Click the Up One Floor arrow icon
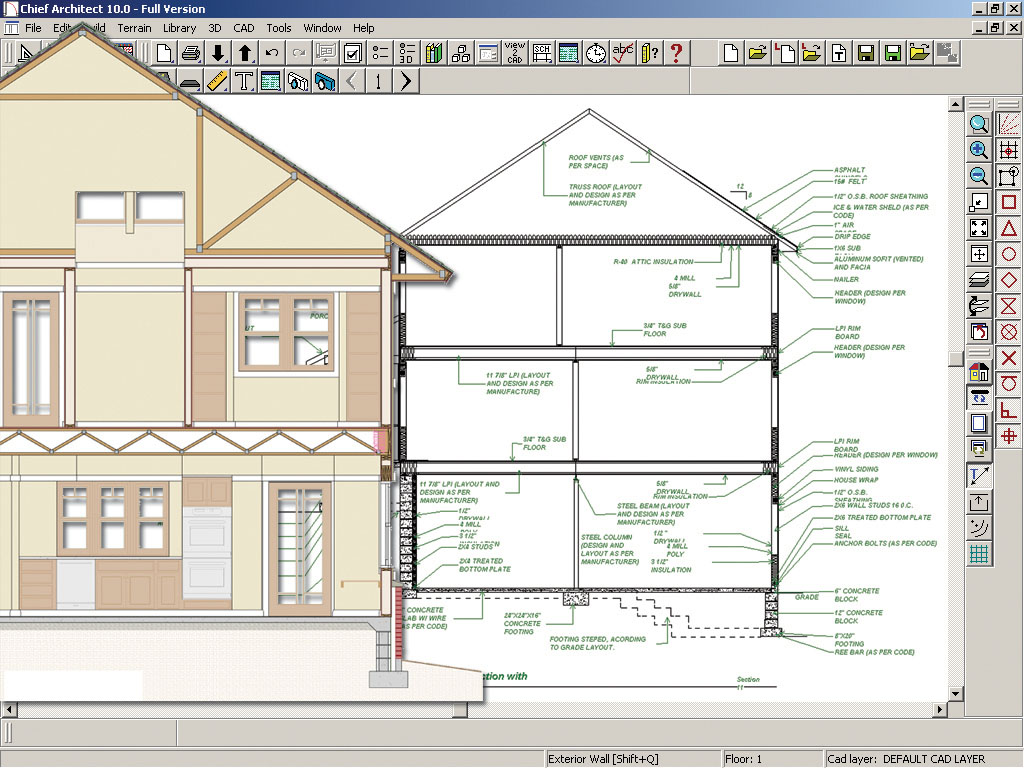Screen dimensions: 1024x768 pyautogui.click(x=245, y=54)
